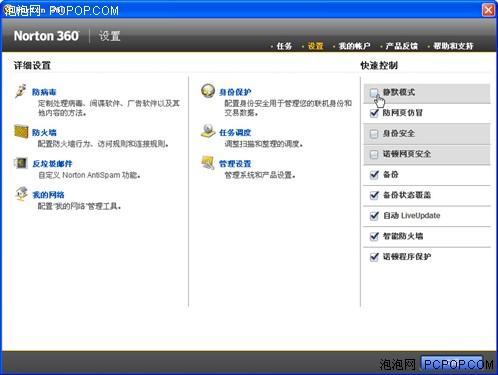The height and width of the screenshot is (375, 498).
Task: Select the 设置 settings tab
Action: click(315, 46)
